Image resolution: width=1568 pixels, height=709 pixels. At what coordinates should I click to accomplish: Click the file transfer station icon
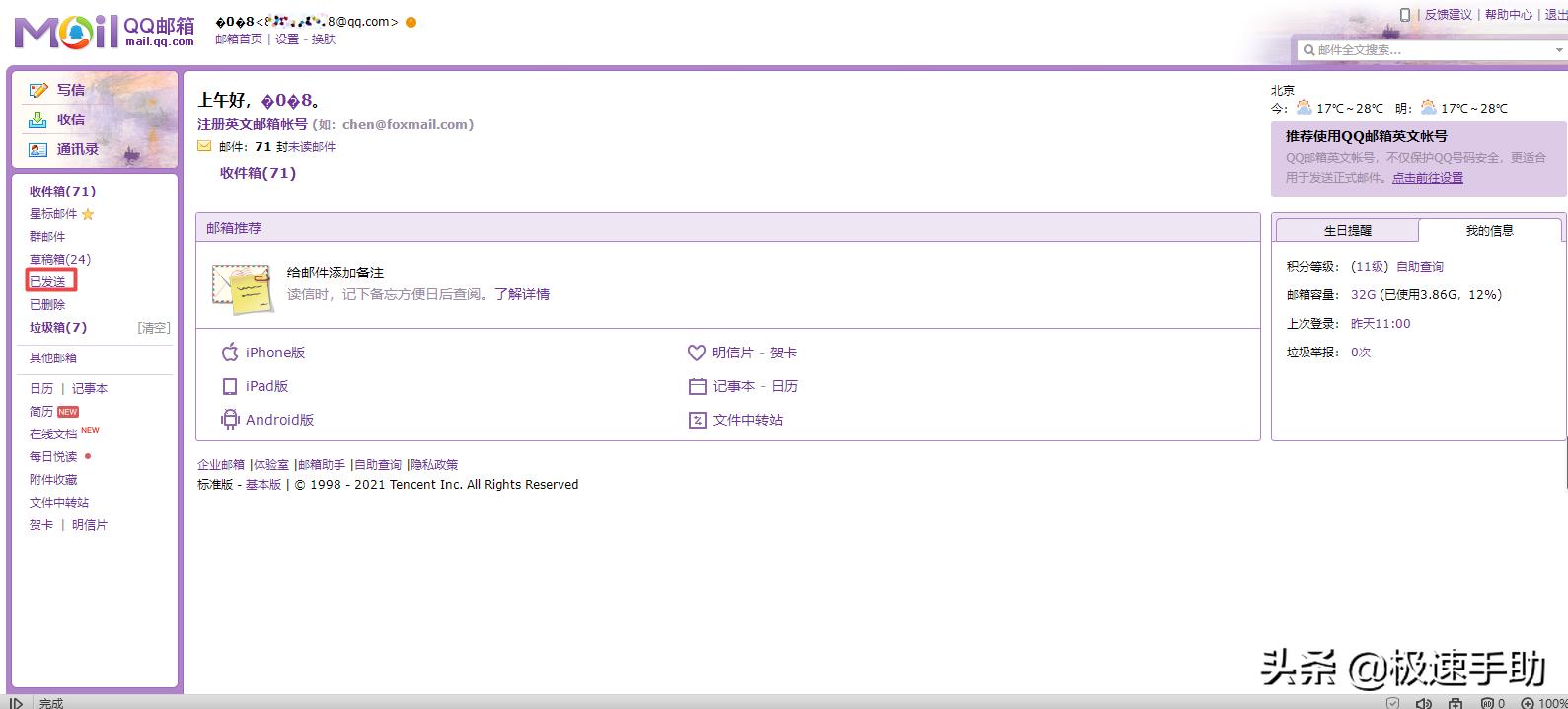pos(697,420)
